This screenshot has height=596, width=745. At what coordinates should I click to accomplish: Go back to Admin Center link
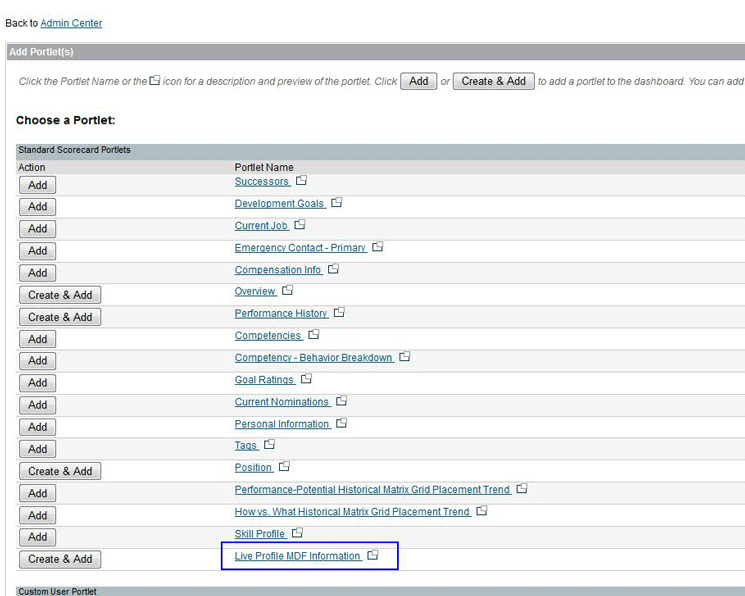tap(71, 23)
